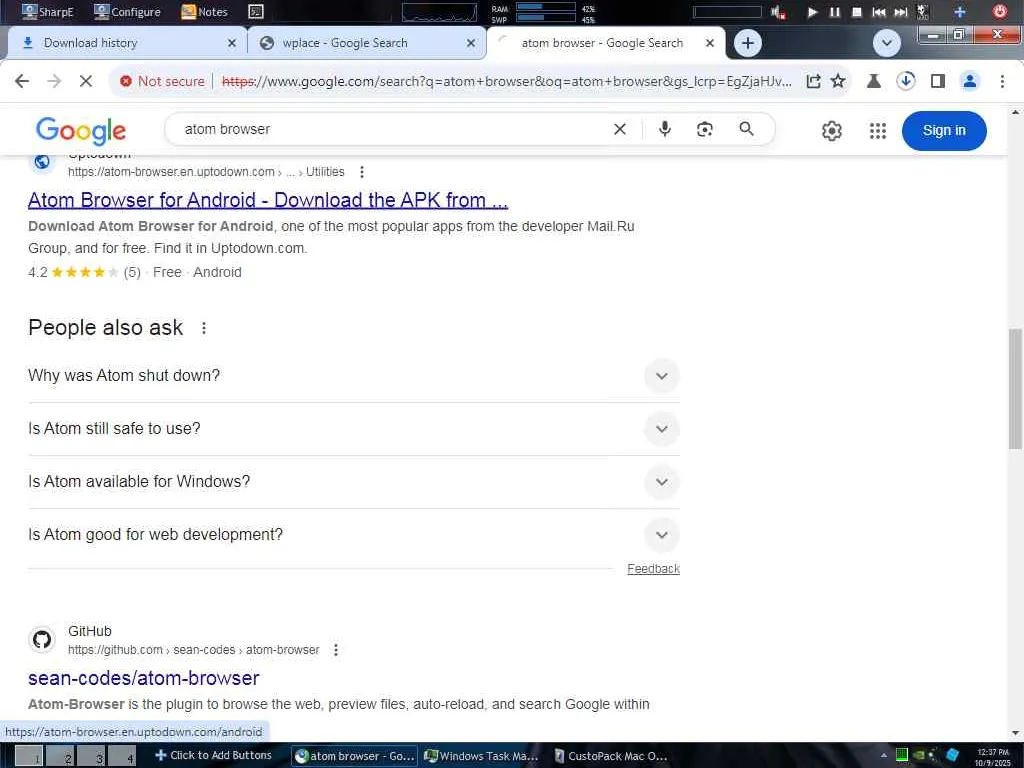Click the blue plus icon in the top bar

[x=959, y=12]
